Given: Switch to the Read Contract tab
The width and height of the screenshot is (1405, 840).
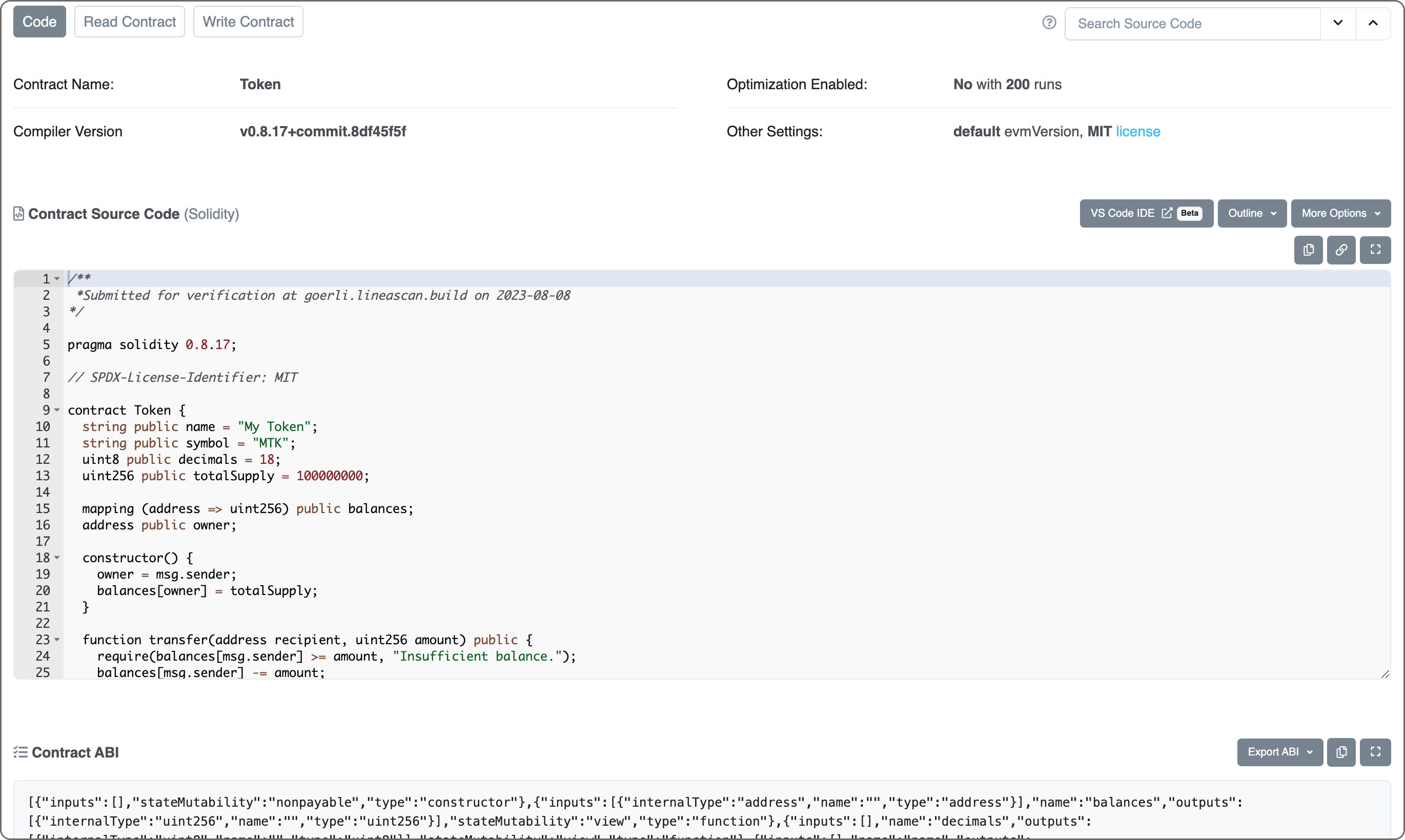Looking at the screenshot, I should [130, 22].
